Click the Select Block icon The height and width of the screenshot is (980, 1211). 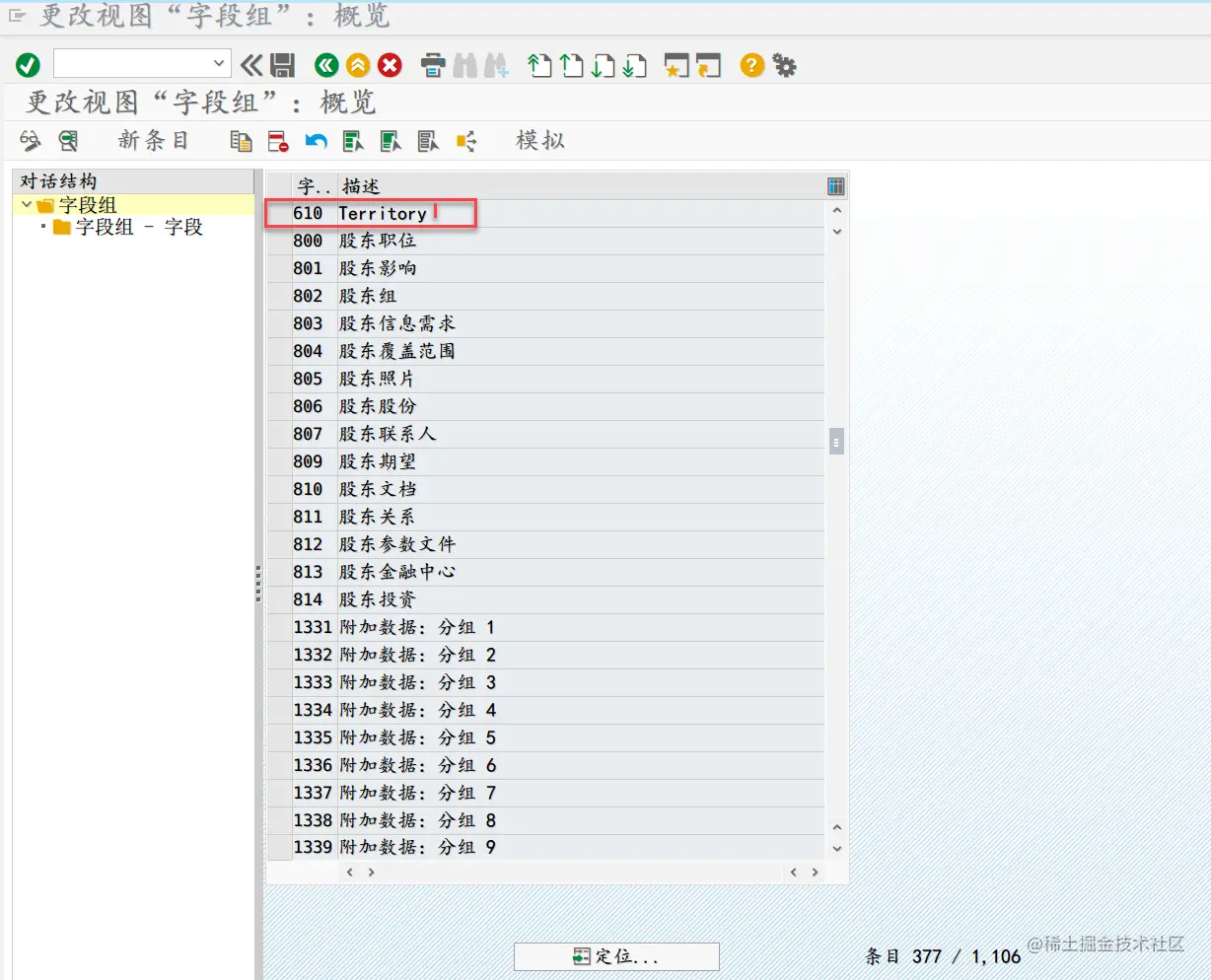391,141
